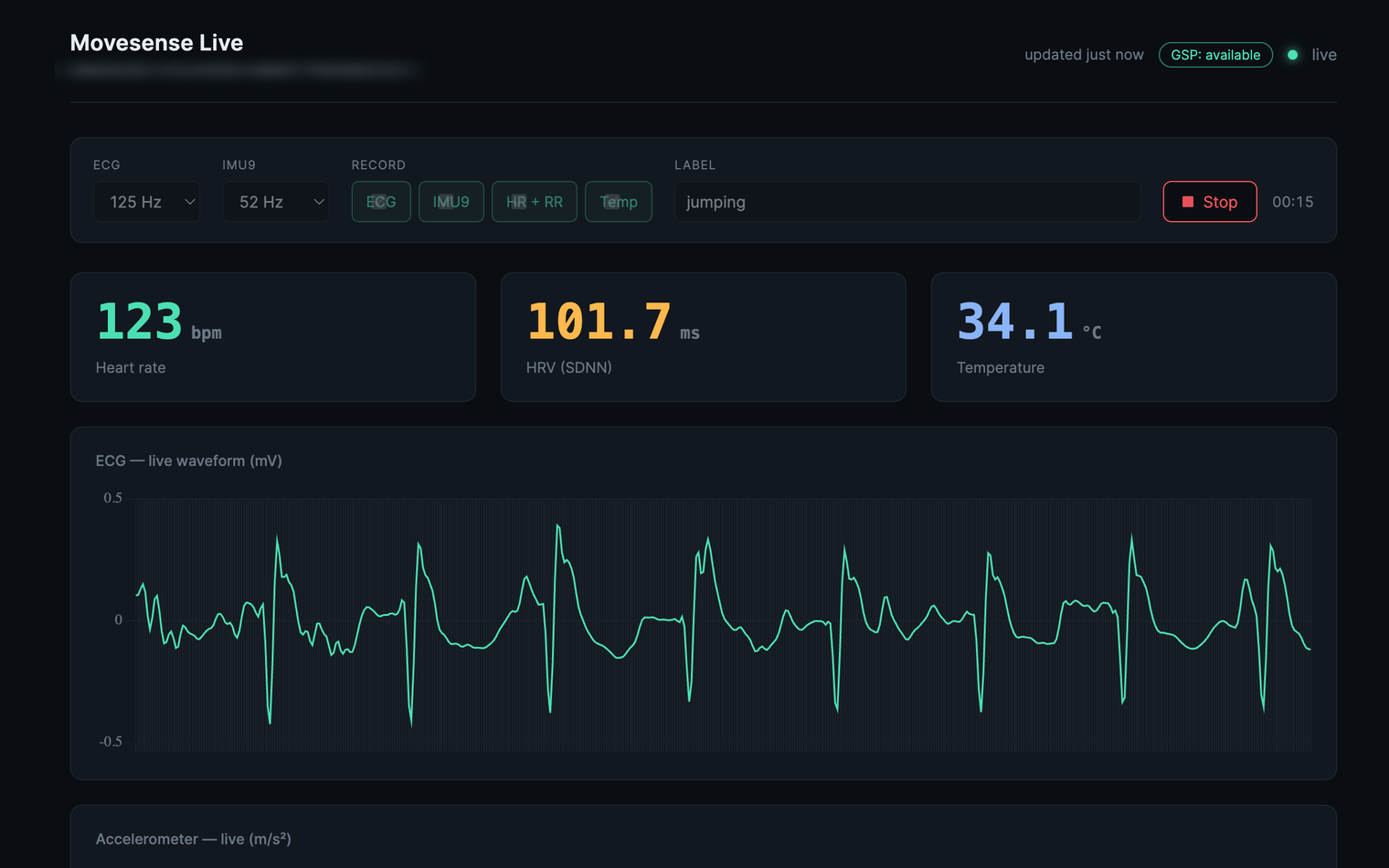Toggle HR + RR recording channel
This screenshot has width=1389, height=868.
(x=535, y=202)
